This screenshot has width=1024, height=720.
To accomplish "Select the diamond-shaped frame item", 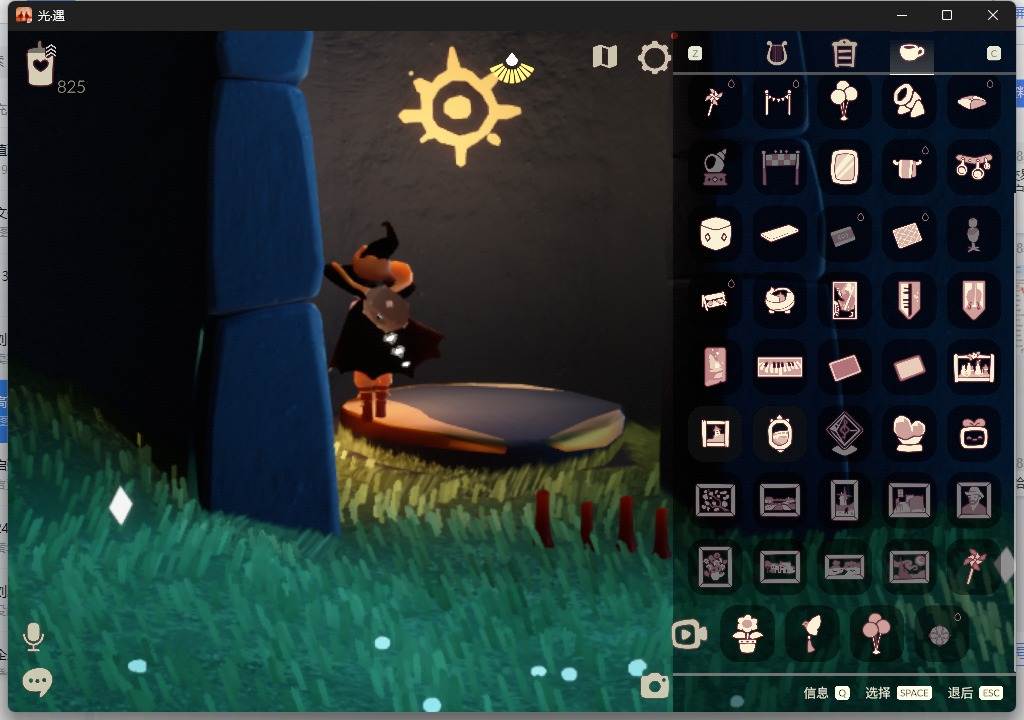I will tap(844, 433).
